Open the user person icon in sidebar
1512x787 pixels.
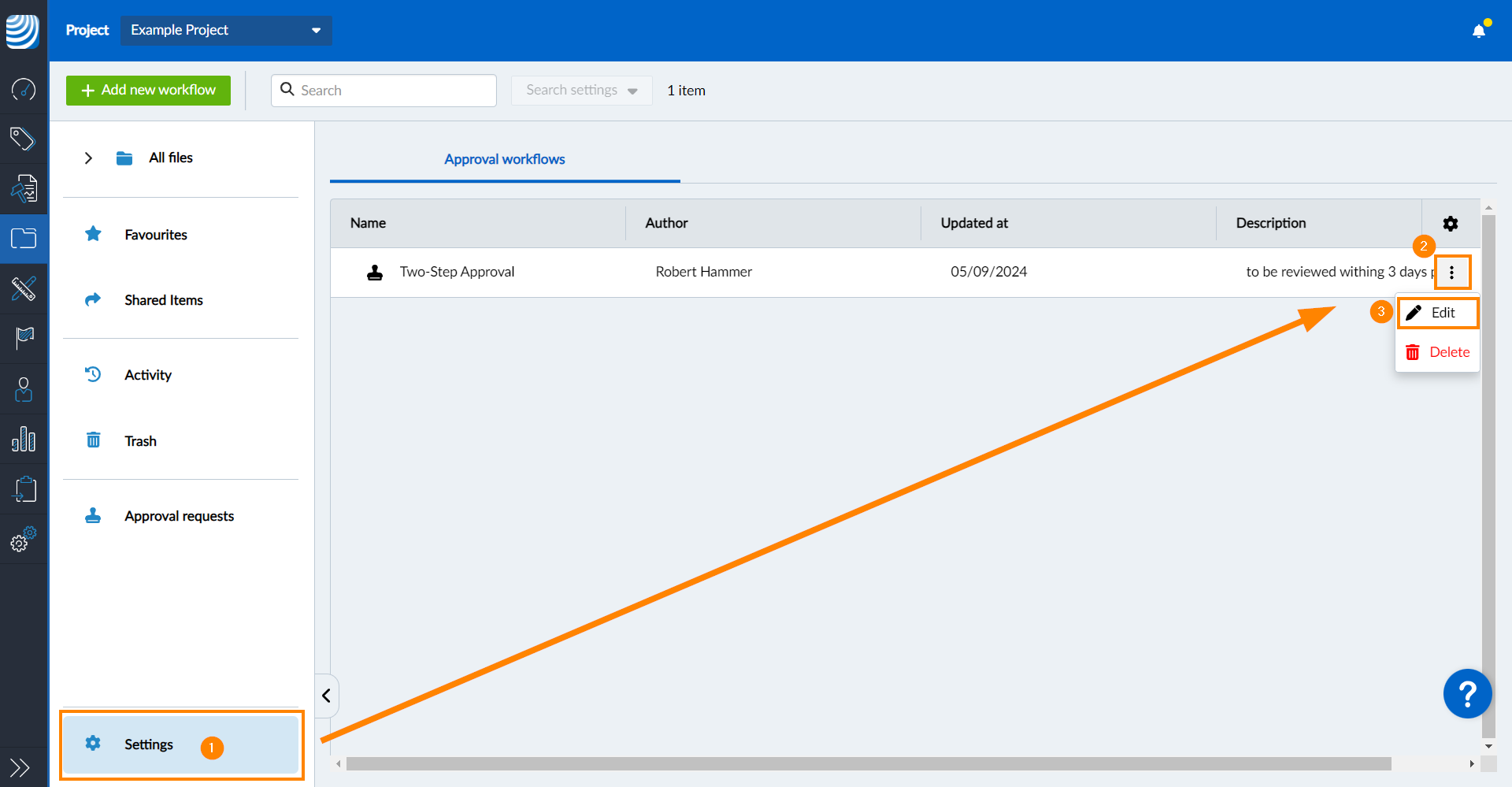(x=24, y=389)
